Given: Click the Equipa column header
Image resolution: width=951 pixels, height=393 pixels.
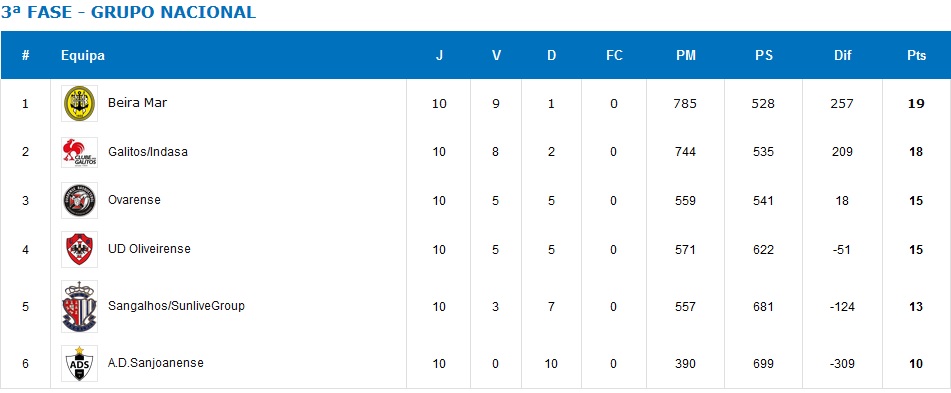Looking at the screenshot, I should coord(83,55).
